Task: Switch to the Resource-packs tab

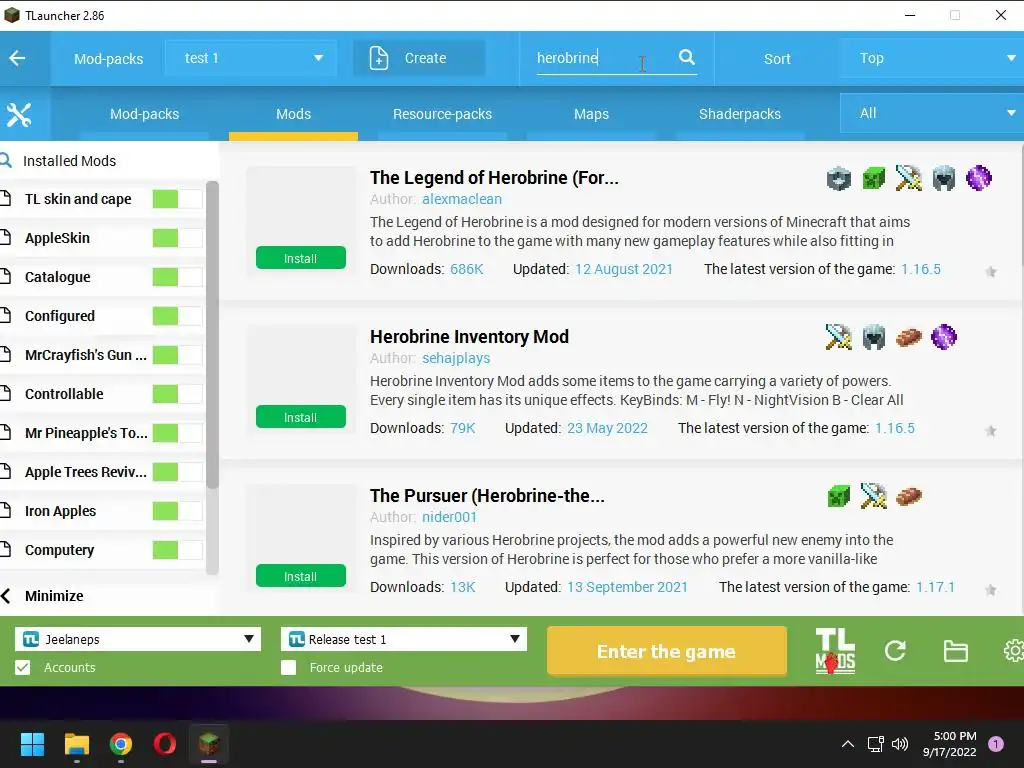Action: (442, 114)
